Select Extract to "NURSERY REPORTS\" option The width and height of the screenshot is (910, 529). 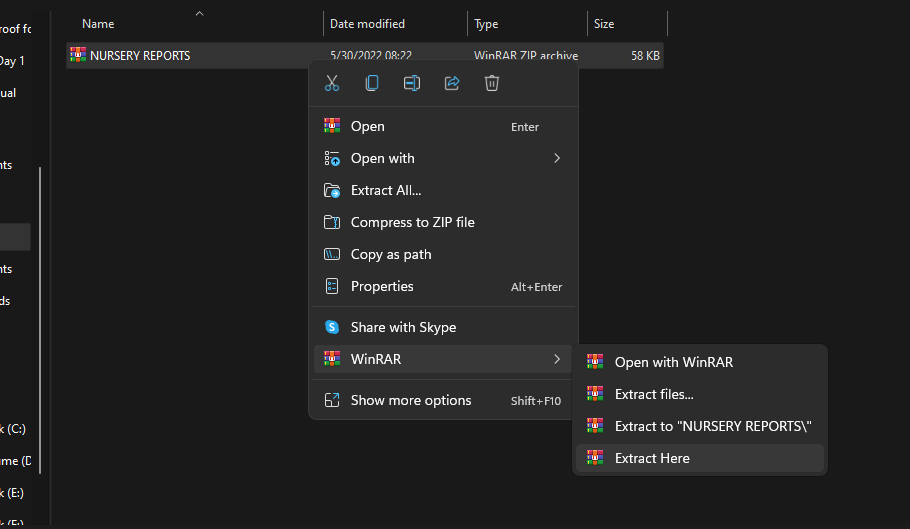click(713, 426)
